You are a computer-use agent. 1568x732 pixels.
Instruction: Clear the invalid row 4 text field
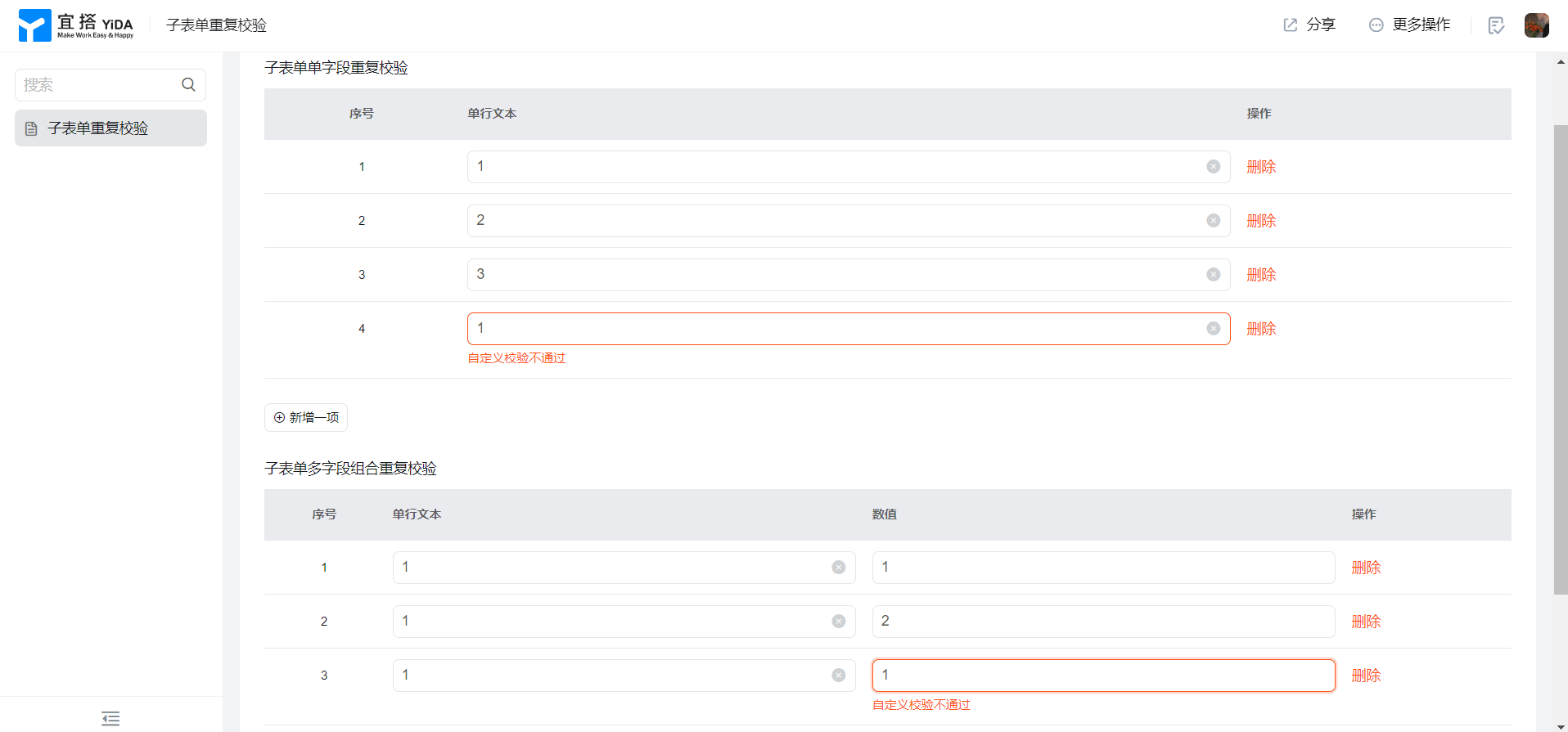click(x=1213, y=328)
